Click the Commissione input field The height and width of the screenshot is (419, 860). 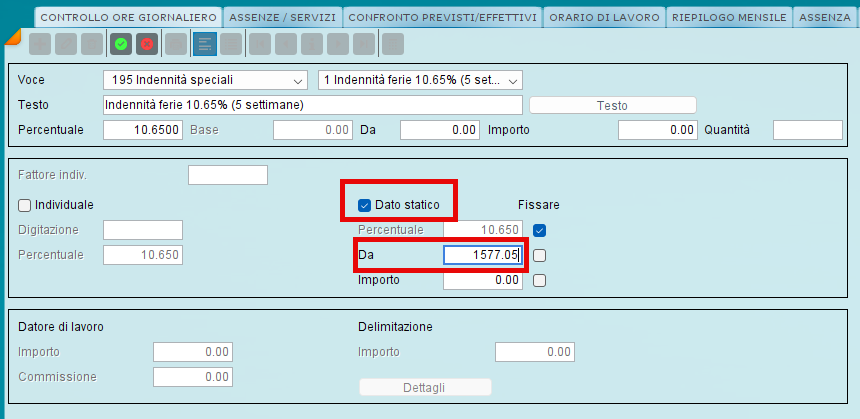[x=193, y=377]
